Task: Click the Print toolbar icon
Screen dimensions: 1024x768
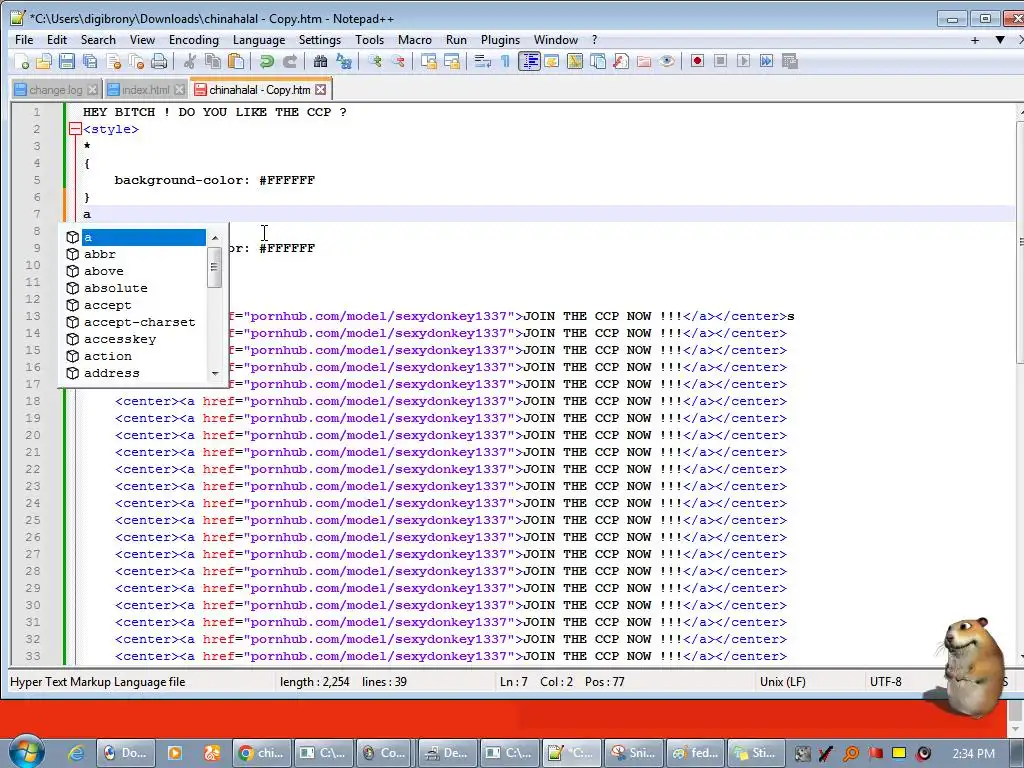Action: 159,61
